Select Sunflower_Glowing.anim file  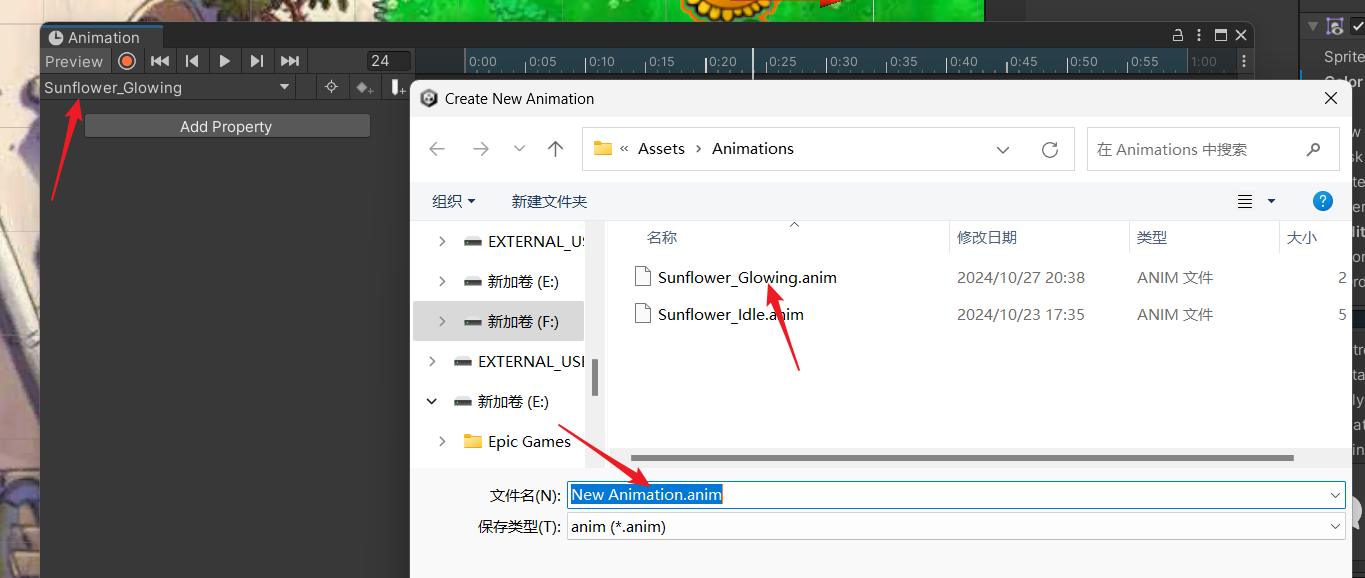pyautogui.click(x=747, y=277)
